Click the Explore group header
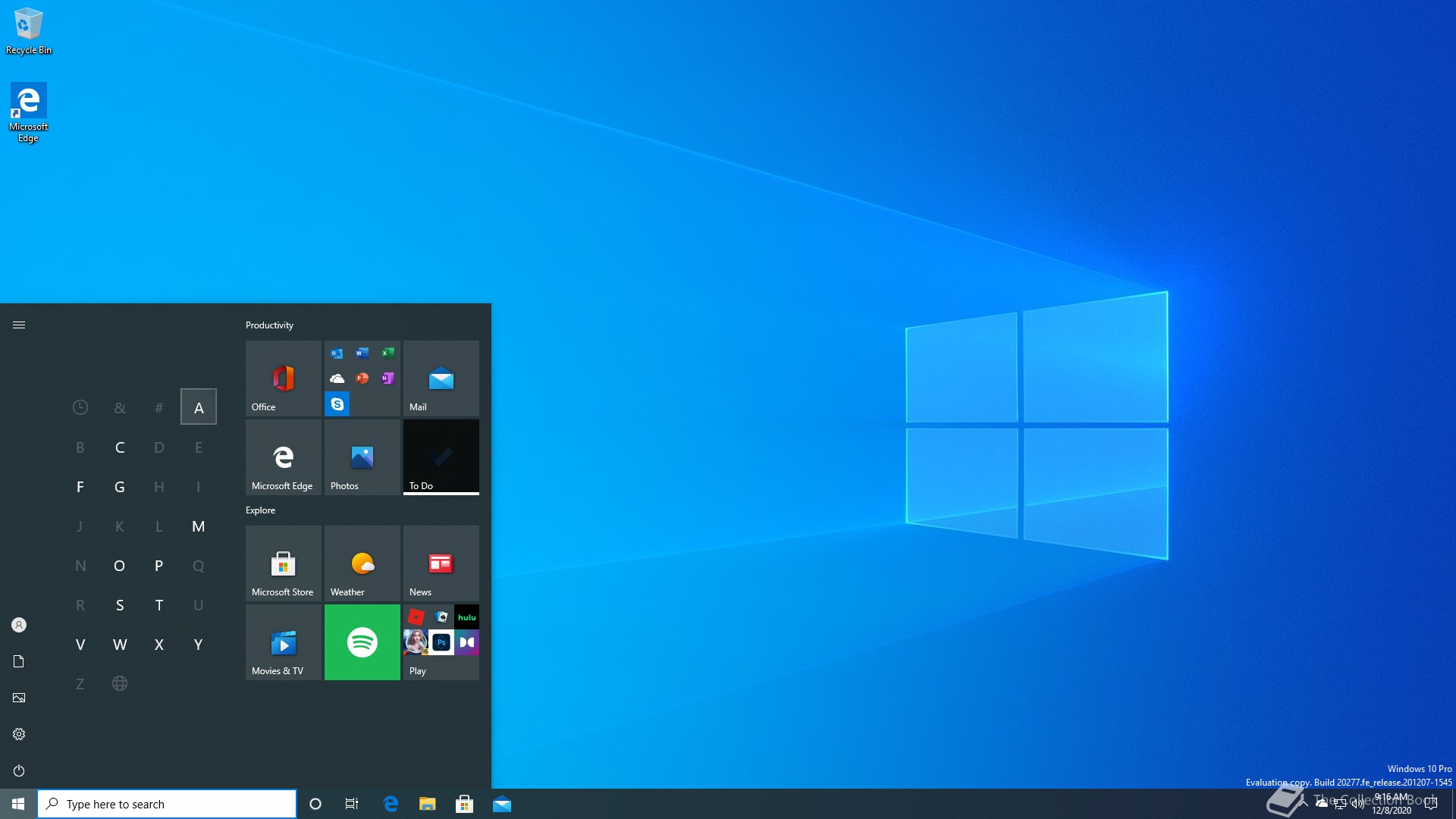Image resolution: width=1456 pixels, height=819 pixels. [260, 510]
